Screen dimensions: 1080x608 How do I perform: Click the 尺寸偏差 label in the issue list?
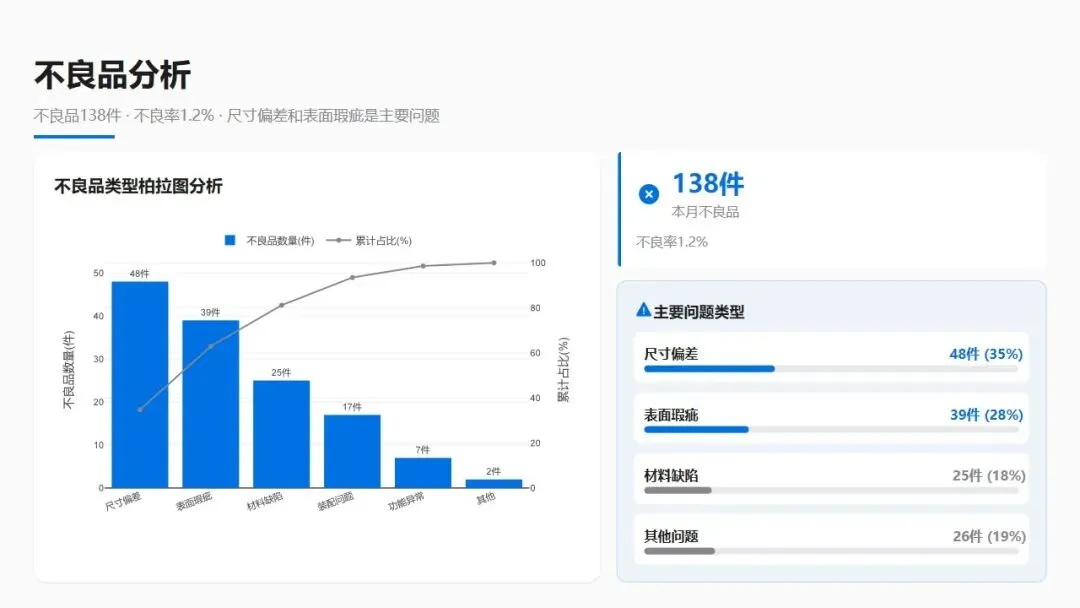tap(671, 354)
